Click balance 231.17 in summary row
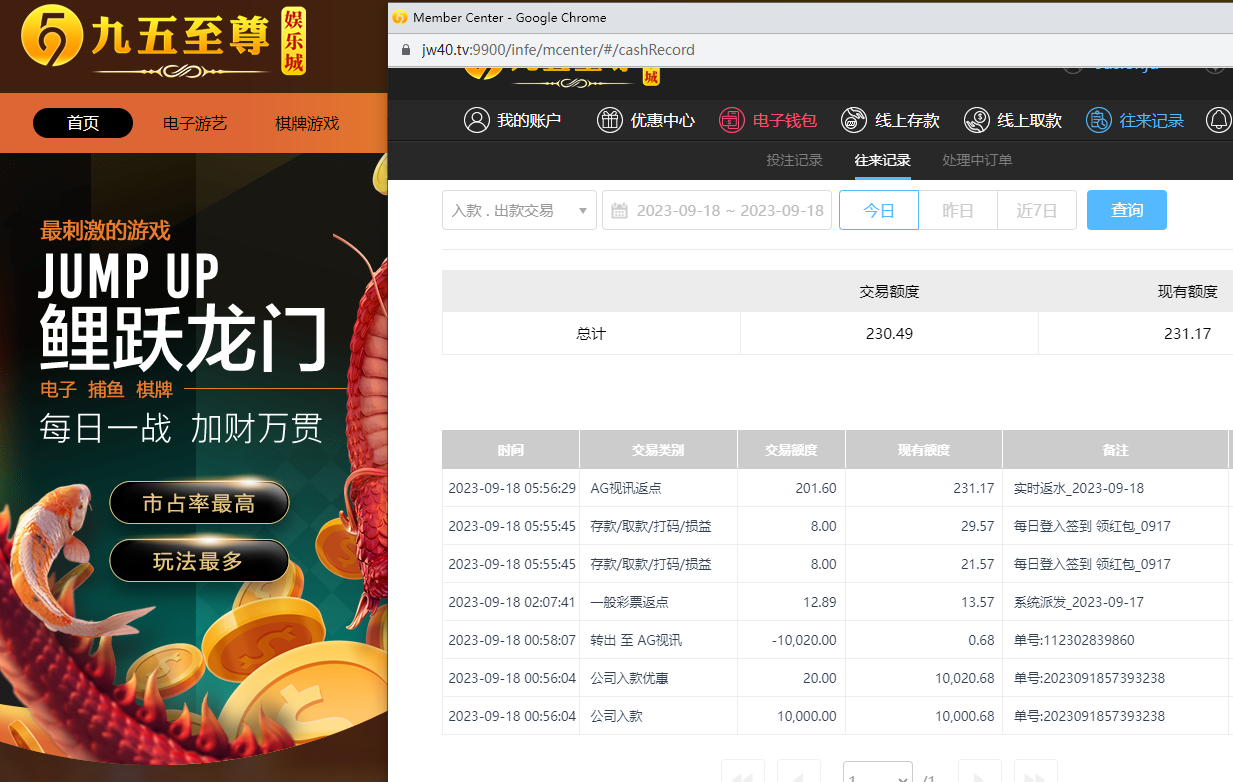1233x782 pixels. coord(1188,334)
